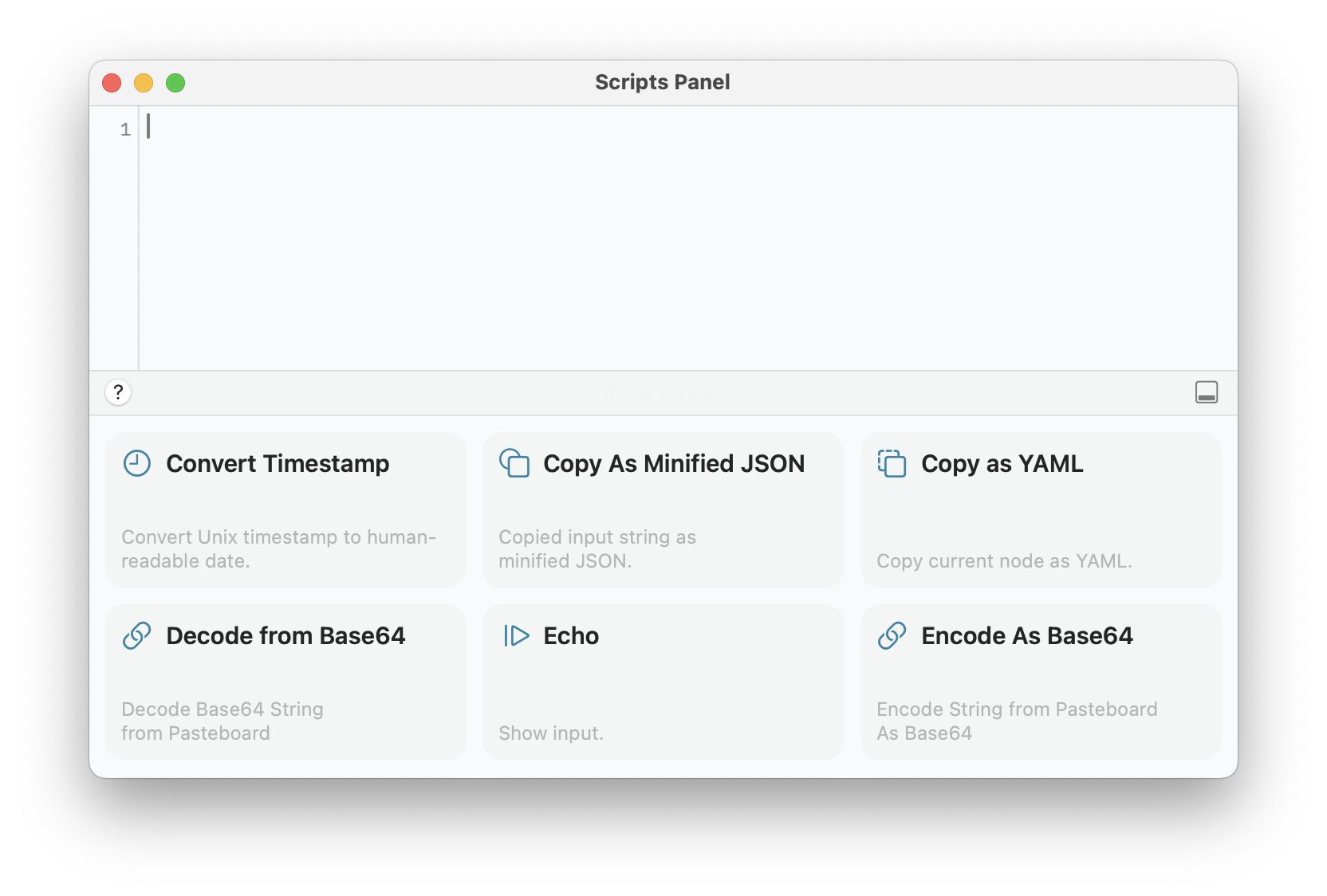The width and height of the screenshot is (1327, 896).
Task: Select the link icon beside Encode As Base64
Action: [892, 635]
